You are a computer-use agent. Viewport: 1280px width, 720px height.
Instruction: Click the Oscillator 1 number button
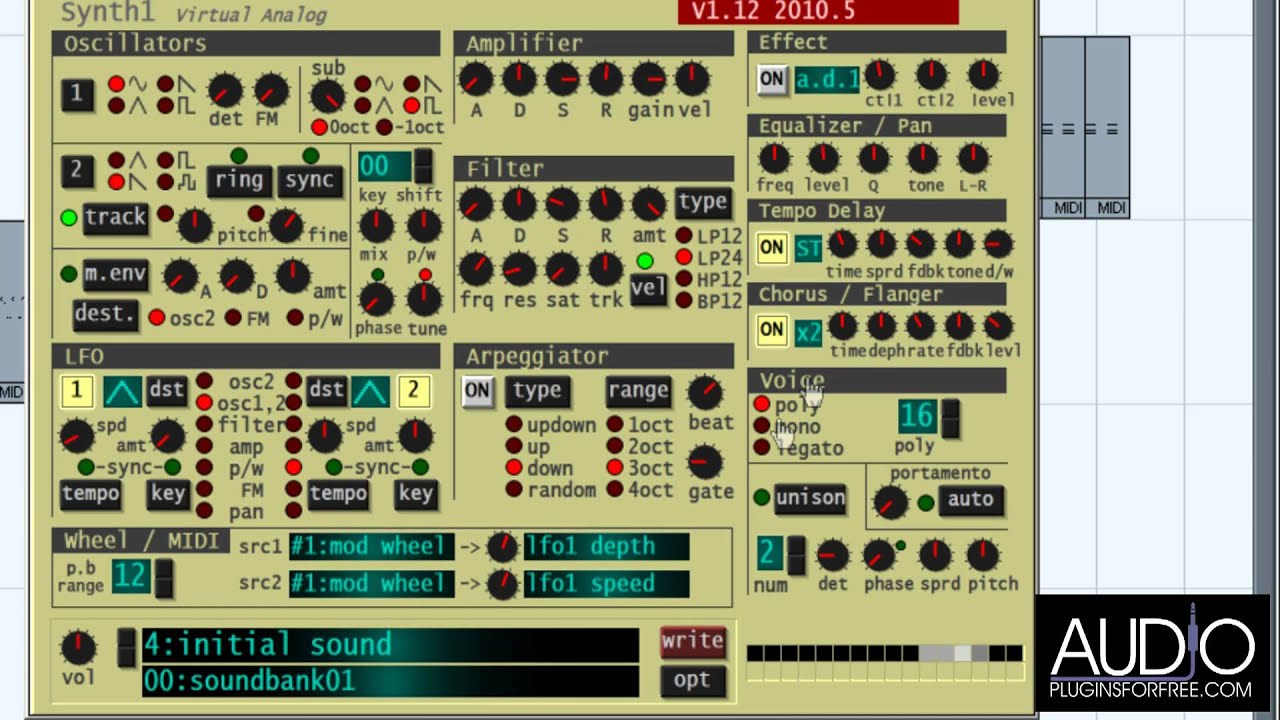77,94
